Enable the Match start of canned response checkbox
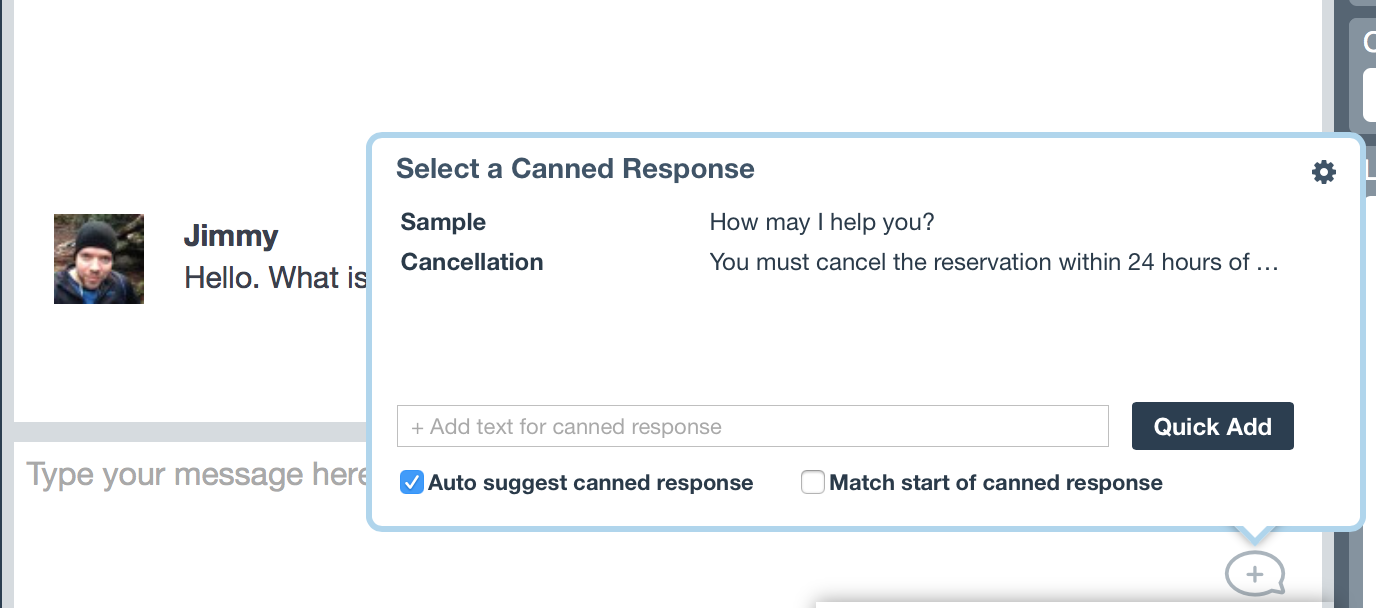 (x=813, y=483)
